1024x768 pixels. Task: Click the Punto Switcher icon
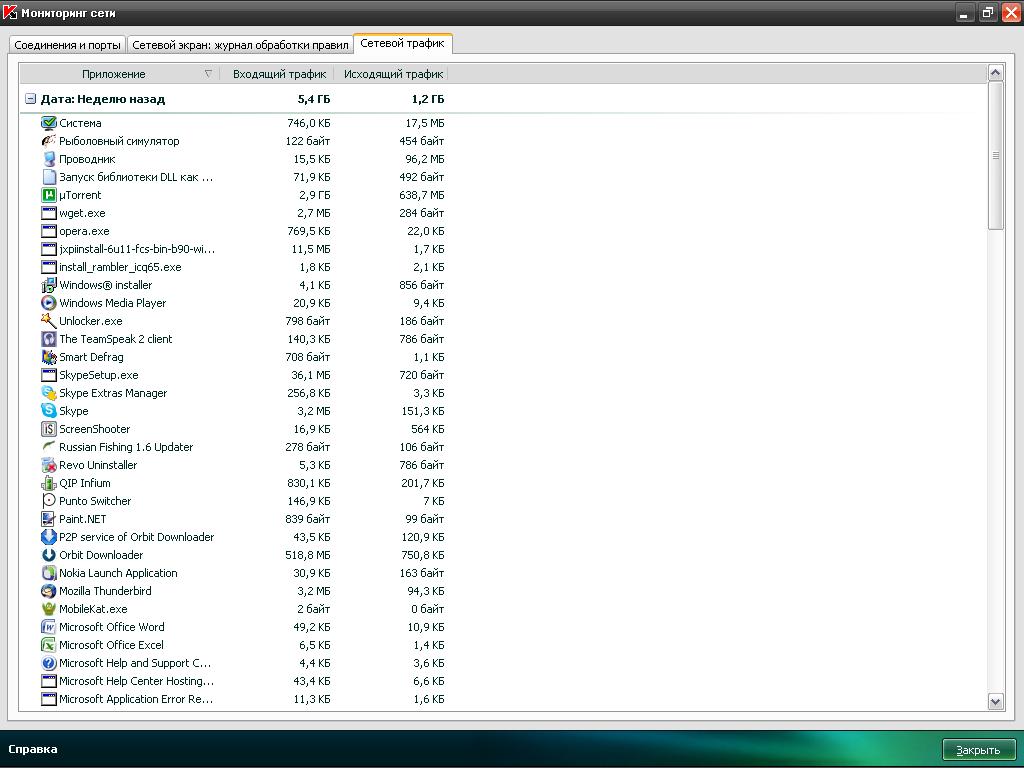pos(48,501)
